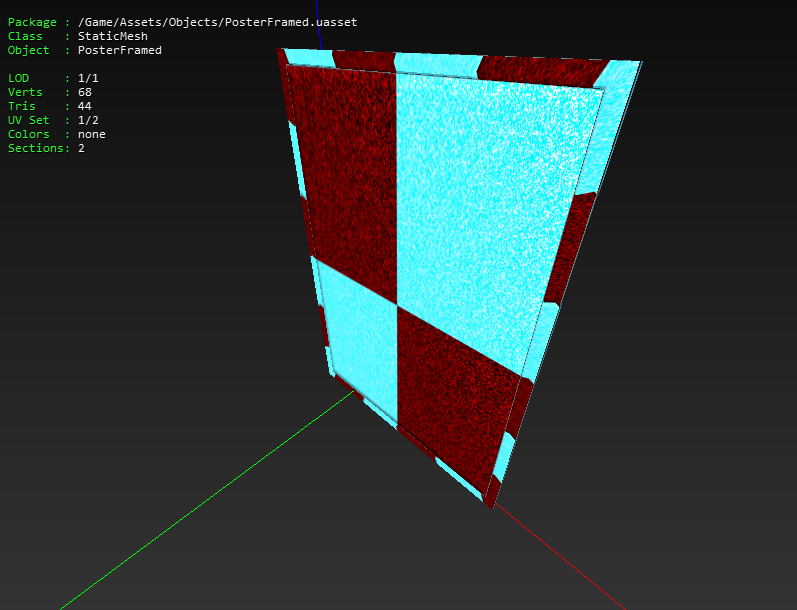
Task: Click the 'Object' label
Action: tap(28, 50)
